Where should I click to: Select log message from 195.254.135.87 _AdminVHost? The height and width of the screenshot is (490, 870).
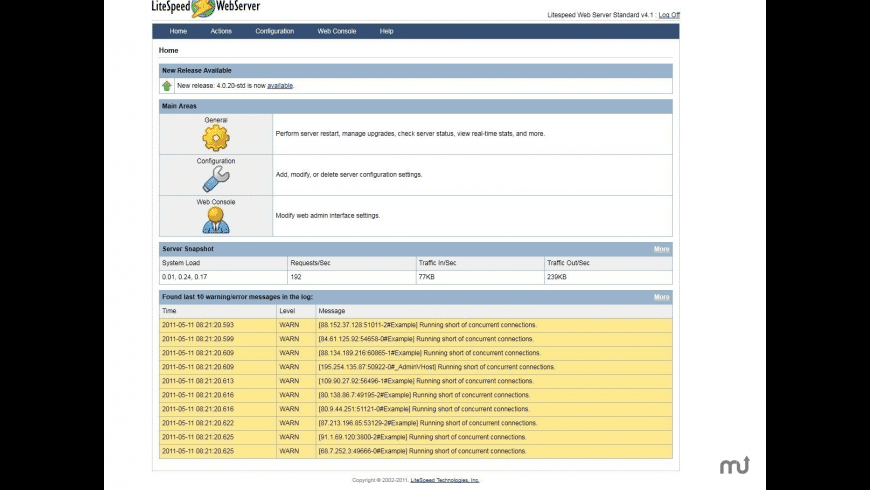pyautogui.click(x=437, y=367)
